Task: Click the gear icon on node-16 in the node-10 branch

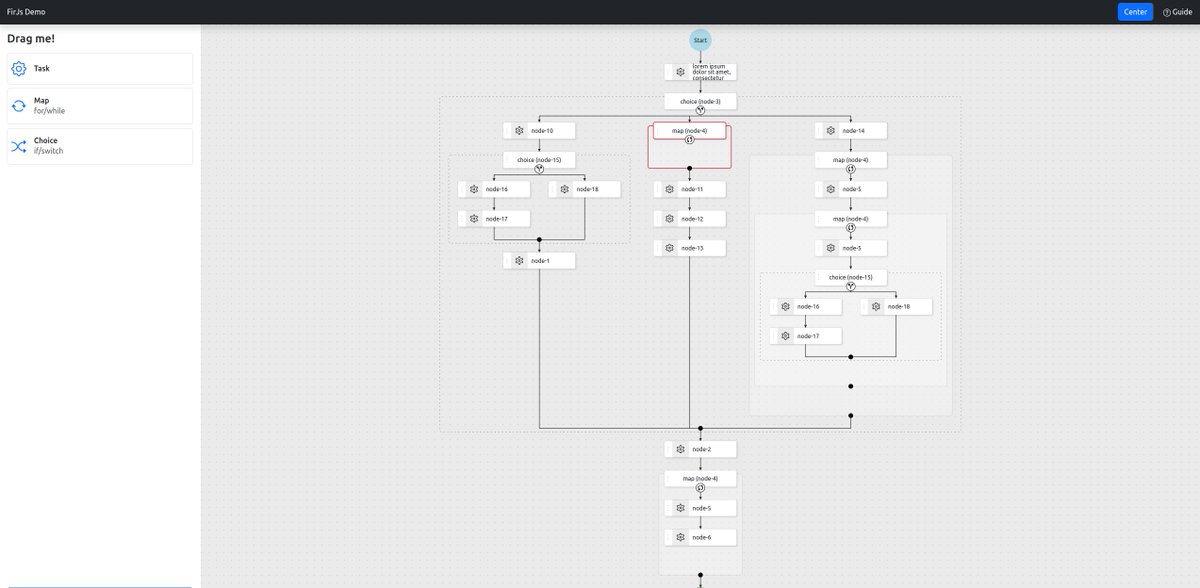Action: tap(474, 189)
